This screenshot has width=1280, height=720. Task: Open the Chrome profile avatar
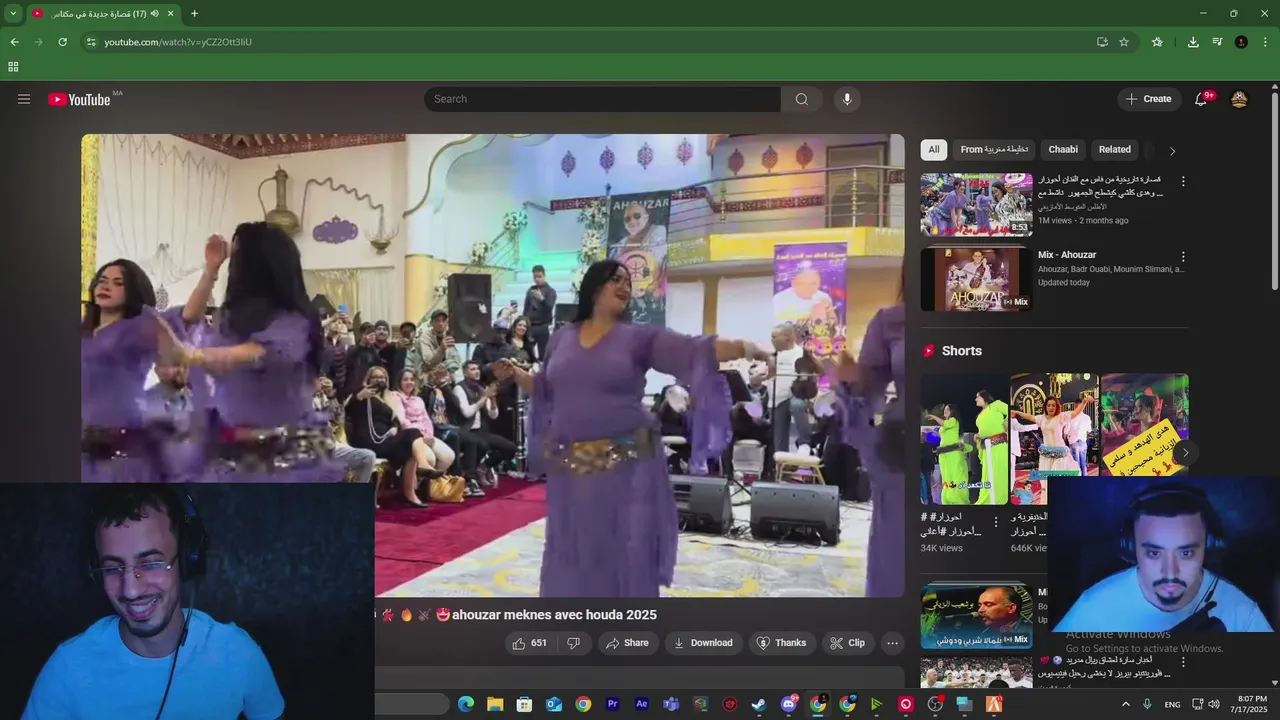(1241, 42)
